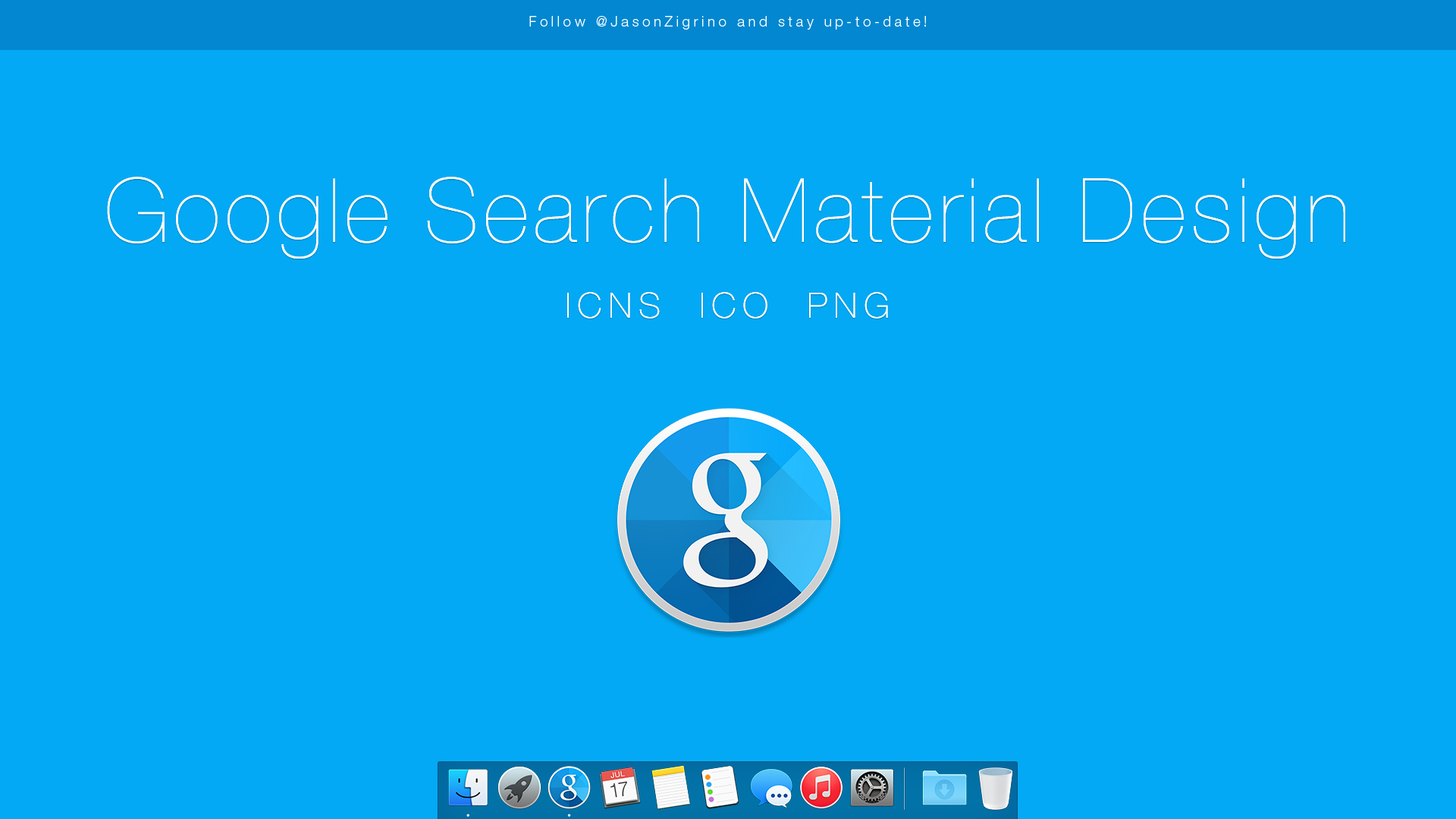Open the Notes app
The width and height of the screenshot is (1456, 819).
click(669, 788)
